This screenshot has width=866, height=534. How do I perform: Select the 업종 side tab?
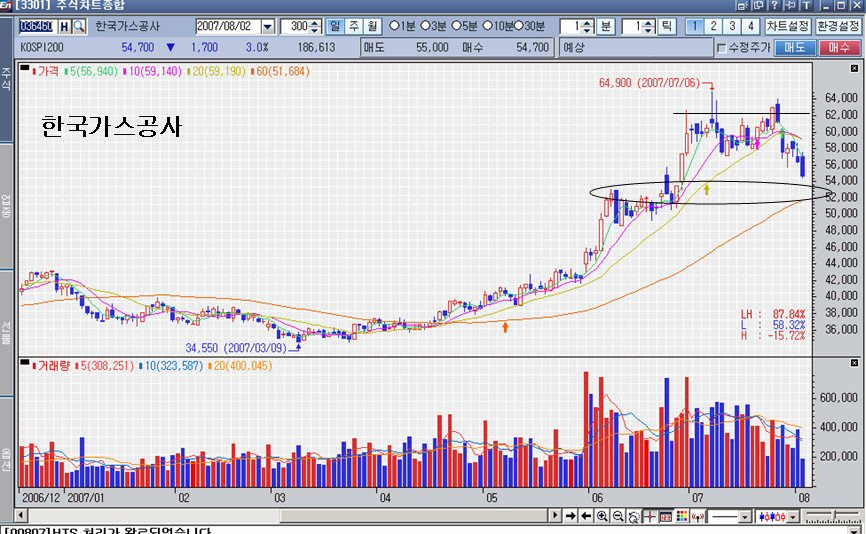point(6,206)
